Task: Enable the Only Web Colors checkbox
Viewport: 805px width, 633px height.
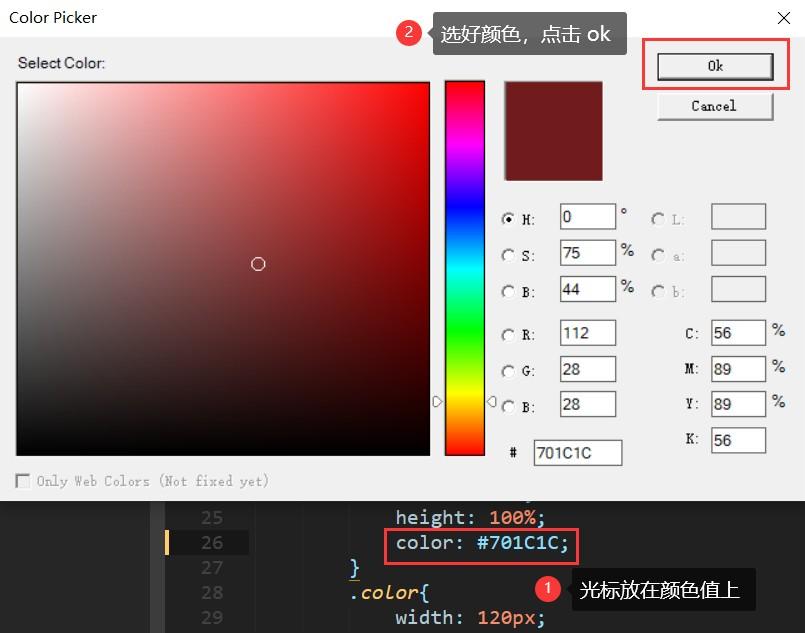Action: 22,481
